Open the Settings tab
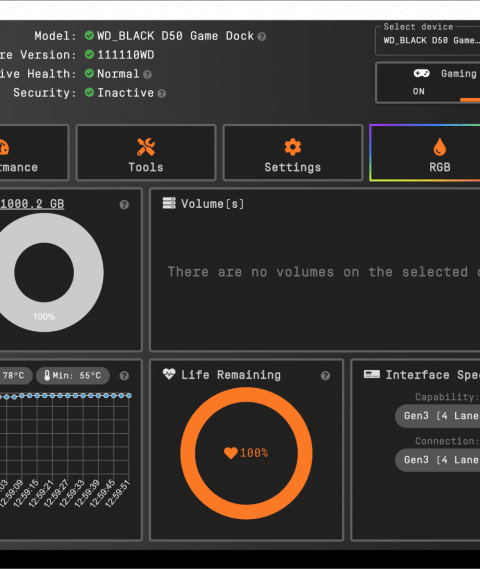Screen dimensions: 480x569 tap(293, 152)
